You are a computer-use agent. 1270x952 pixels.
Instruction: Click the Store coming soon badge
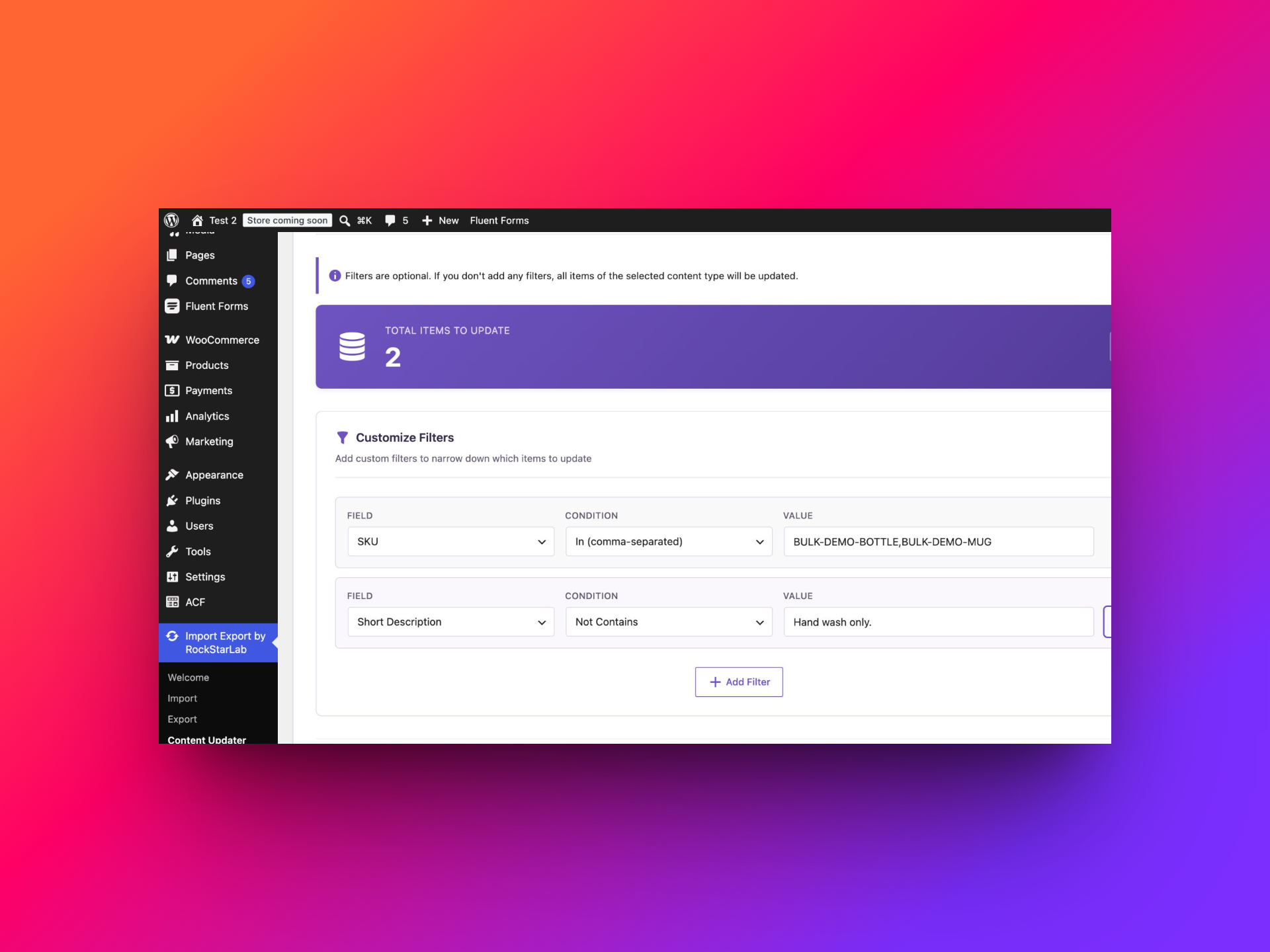click(287, 220)
